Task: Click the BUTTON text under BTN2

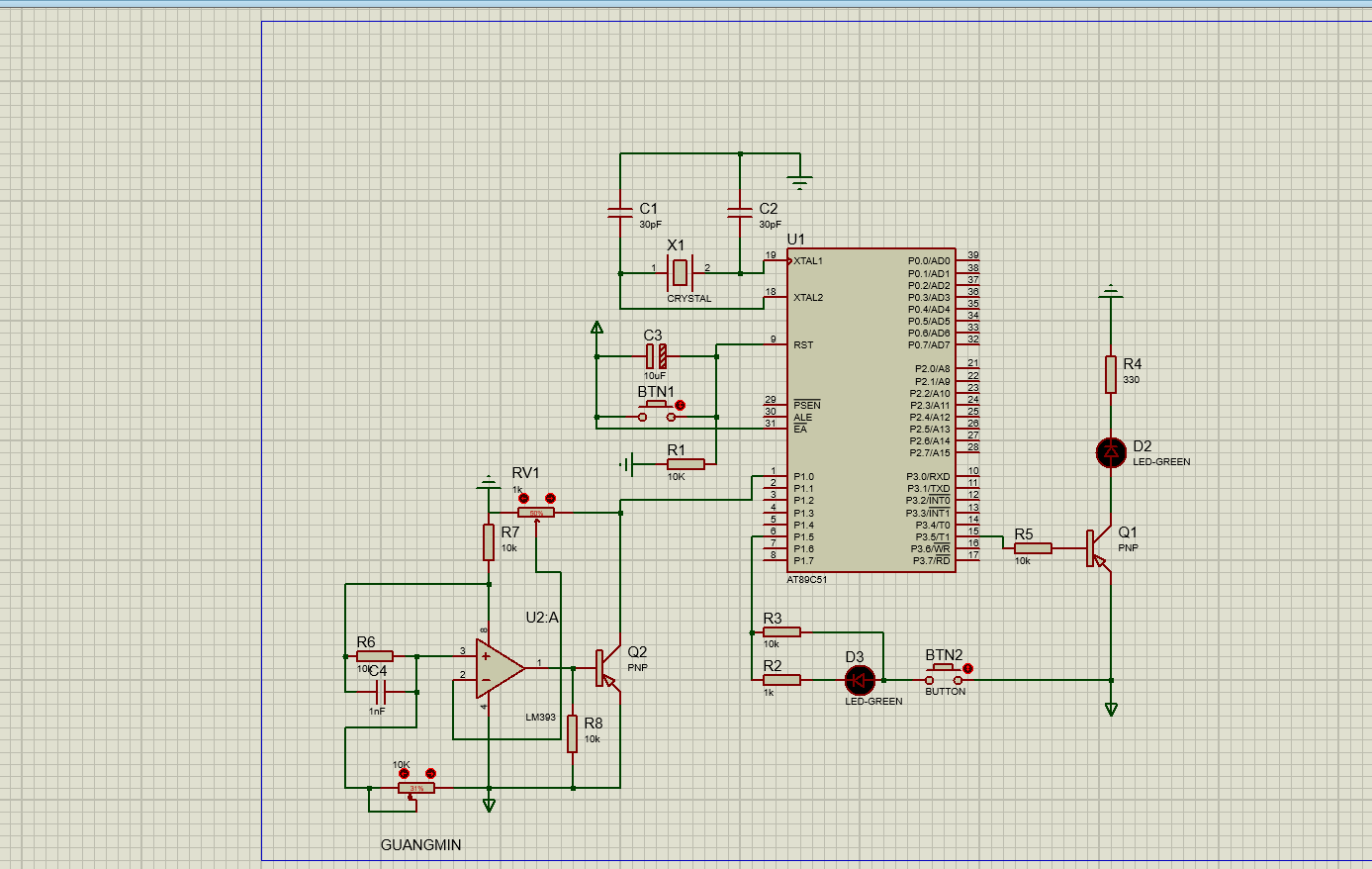Action: click(x=946, y=692)
